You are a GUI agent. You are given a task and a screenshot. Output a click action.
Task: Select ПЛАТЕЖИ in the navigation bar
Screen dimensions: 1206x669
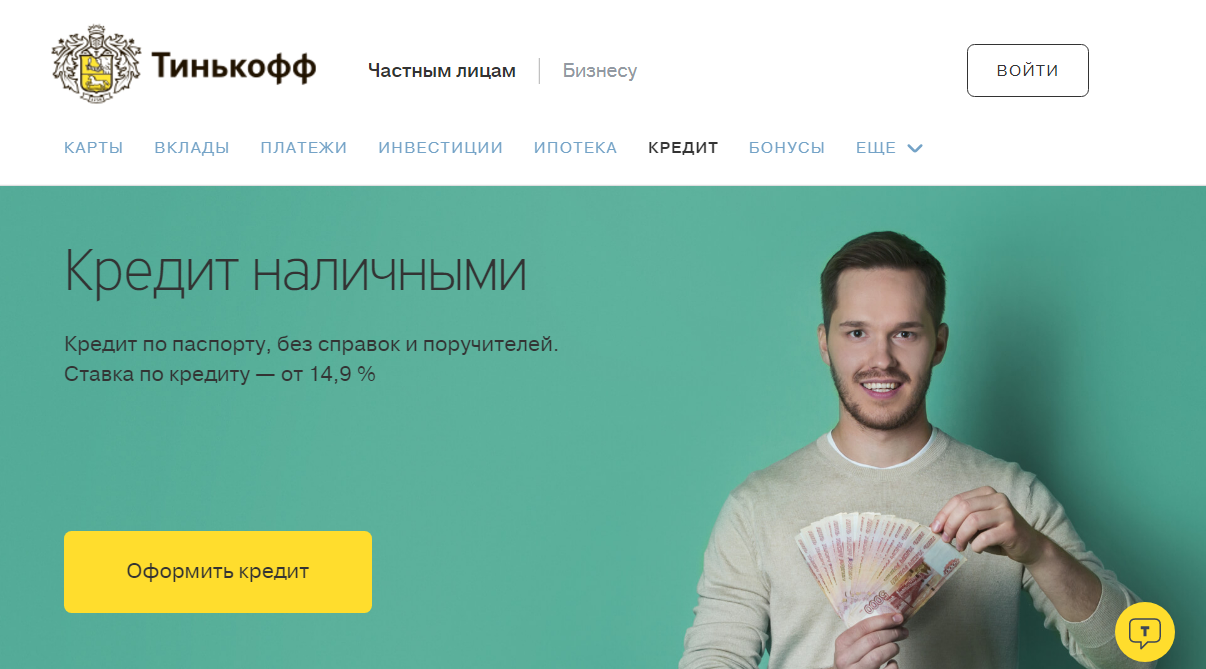(x=304, y=148)
